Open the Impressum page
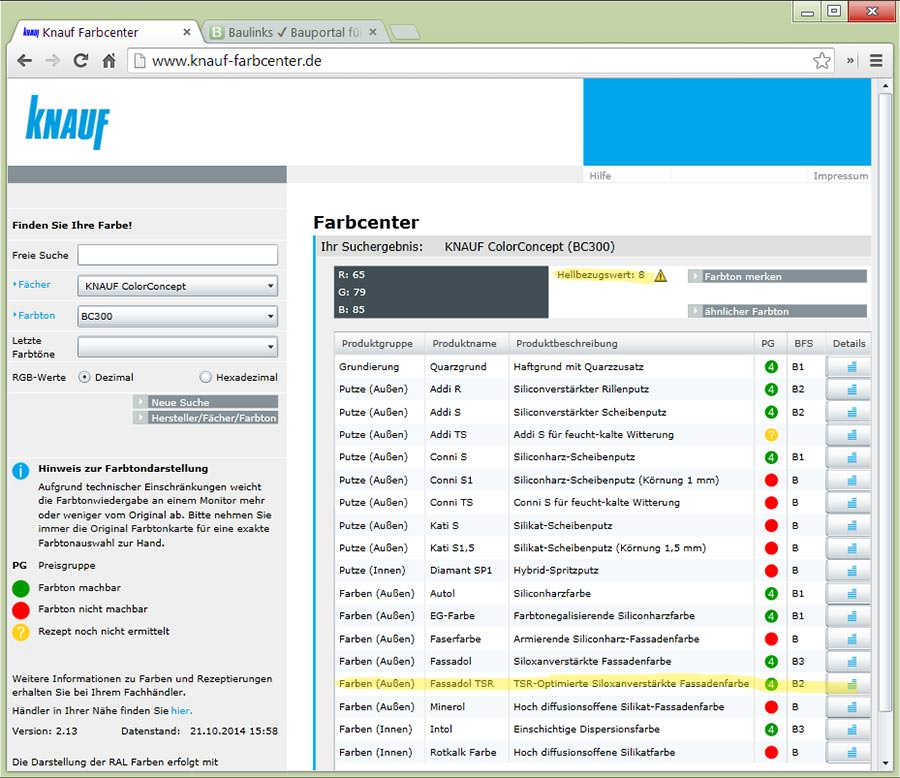The height and width of the screenshot is (778, 900). pyautogui.click(x=840, y=176)
